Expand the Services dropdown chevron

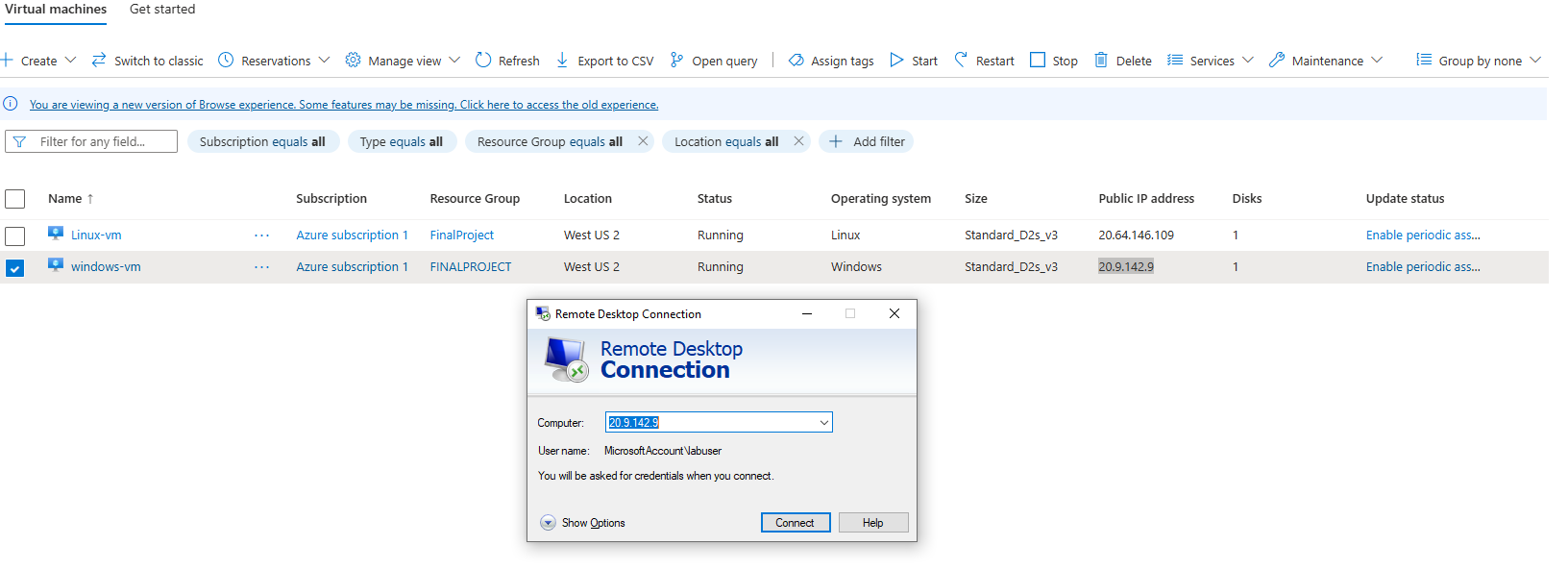click(x=1248, y=60)
